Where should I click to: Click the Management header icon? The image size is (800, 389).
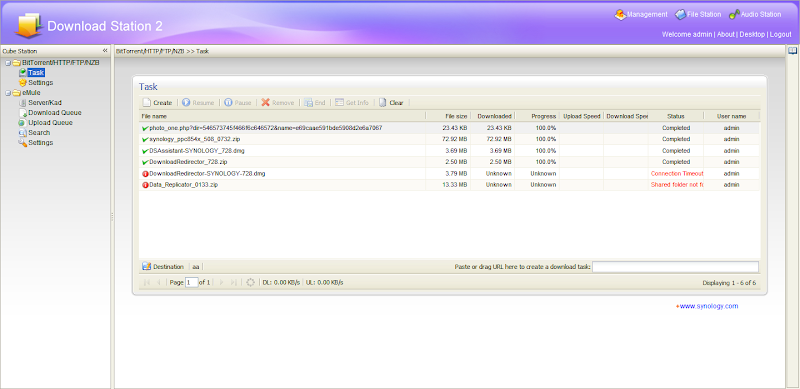620,14
